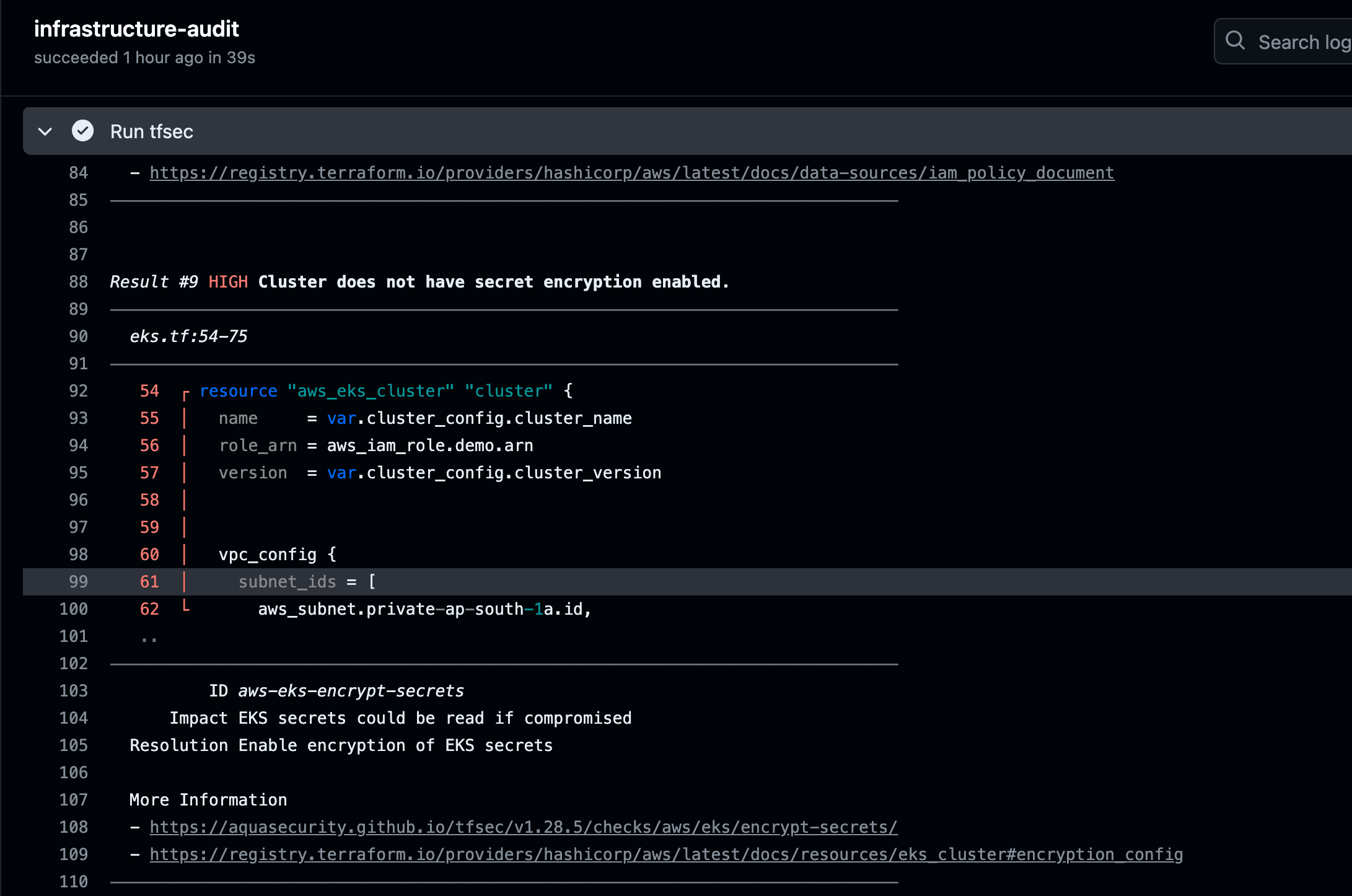Click the infrastructure-audit job heading
This screenshot has height=896, width=1352.
point(136,29)
